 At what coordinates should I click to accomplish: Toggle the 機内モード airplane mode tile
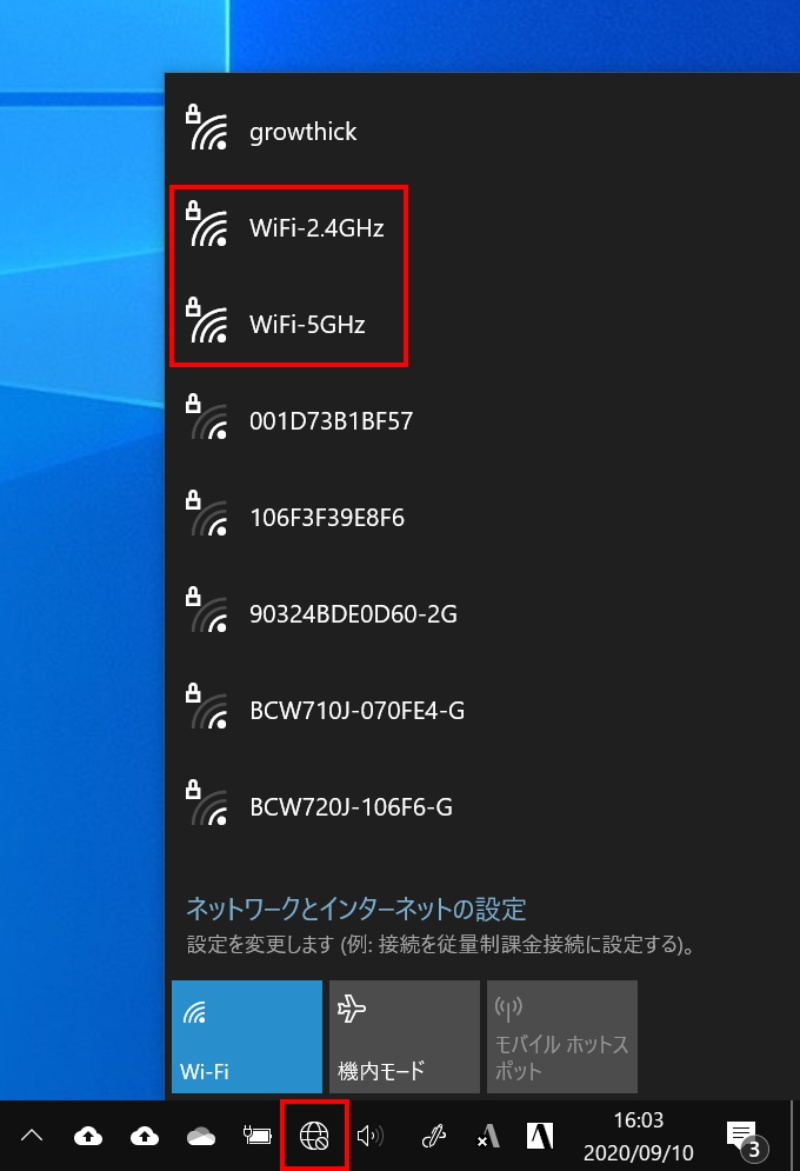(x=404, y=1037)
